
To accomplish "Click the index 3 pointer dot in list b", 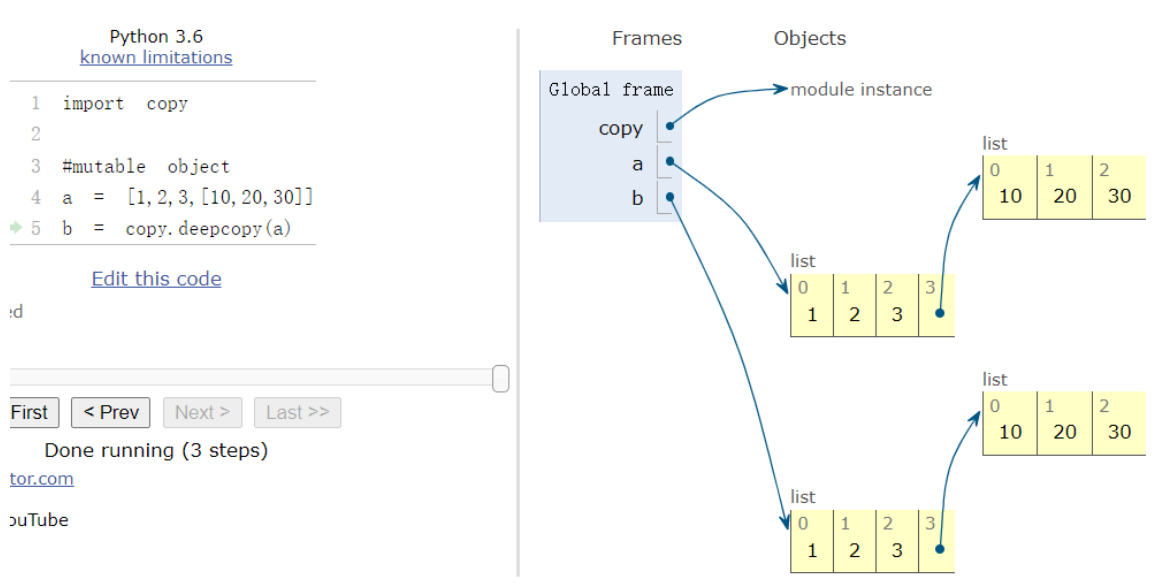I will [939, 549].
